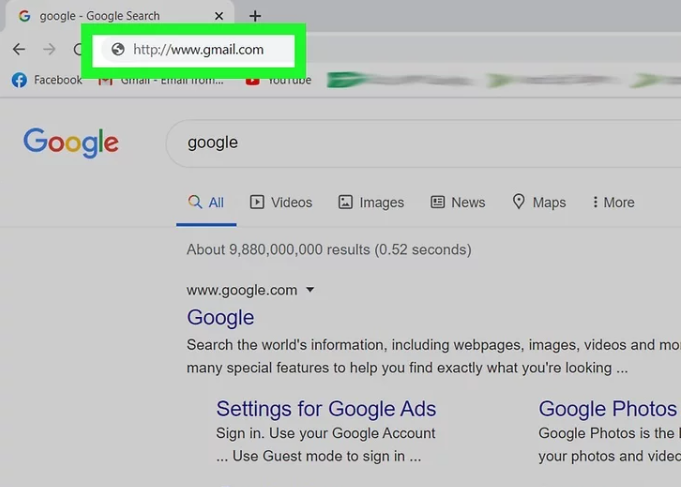Open a new tab with the plus button
The width and height of the screenshot is (682, 487).
(255, 16)
